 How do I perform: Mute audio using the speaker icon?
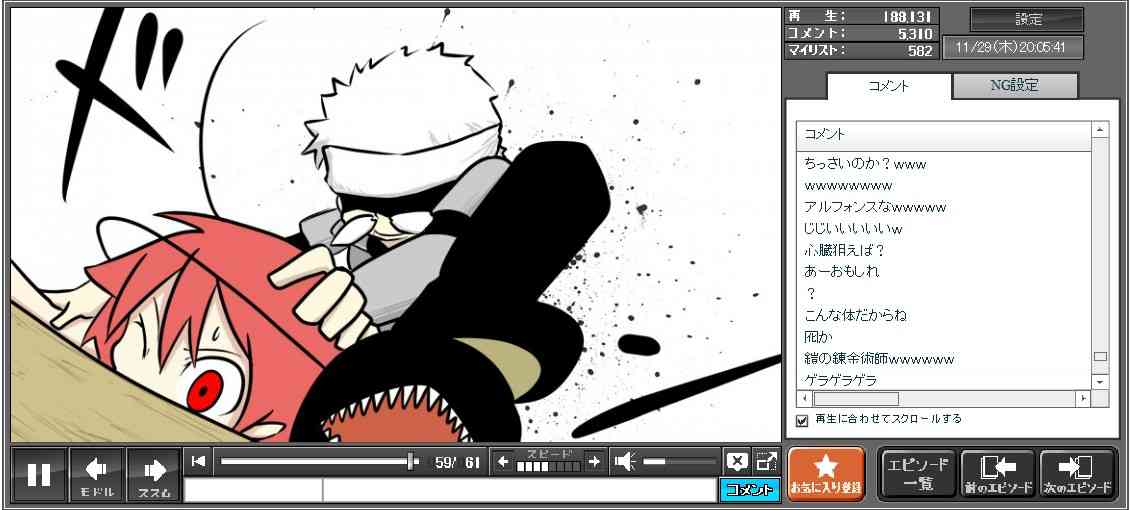click(x=626, y=461)
